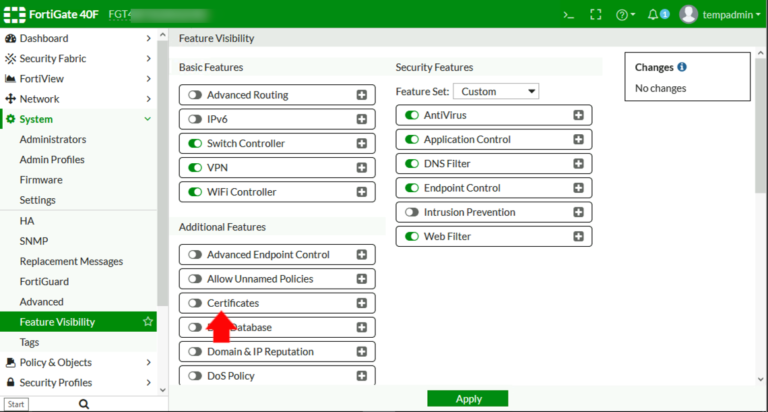Expand Certificates details plus icon
Screen dimensions: 768x412
click(361, 303)
